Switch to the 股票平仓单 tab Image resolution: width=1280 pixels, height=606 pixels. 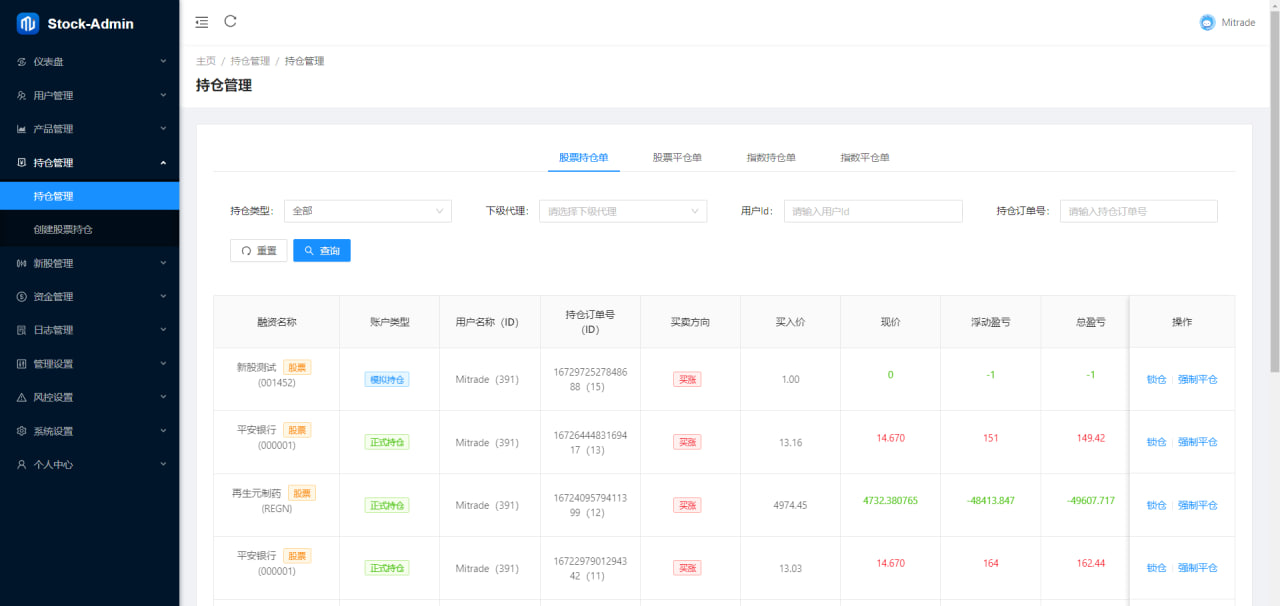(x=677, y=158)
